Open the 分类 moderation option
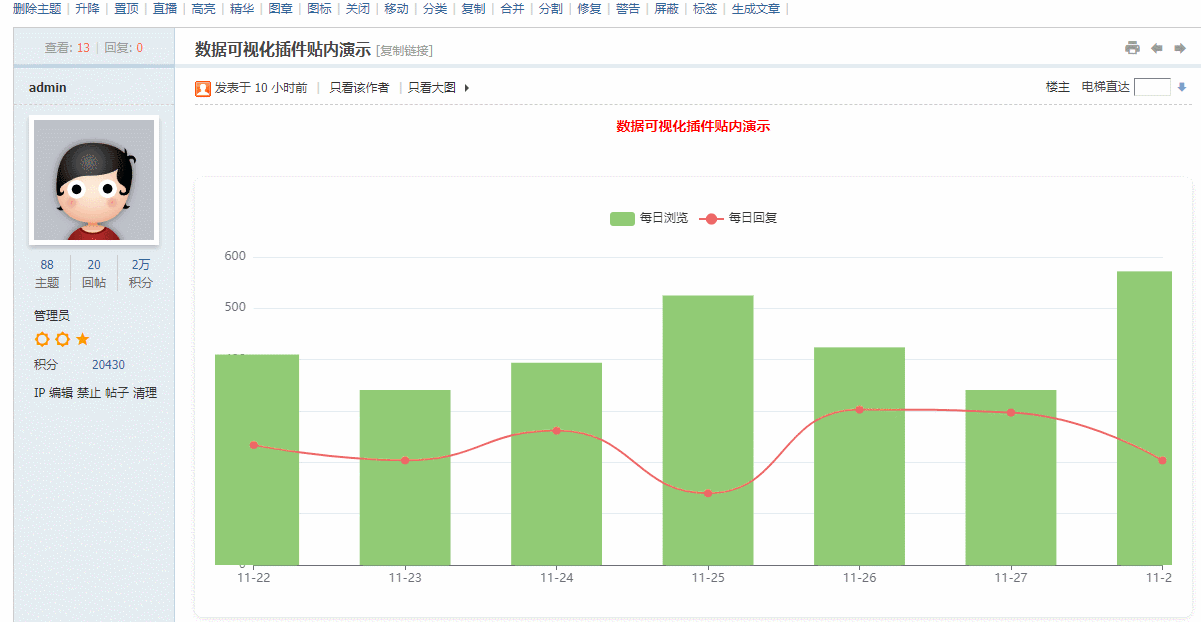The height and width of the screenshot is (622, 1201). (x=435, y=9)
